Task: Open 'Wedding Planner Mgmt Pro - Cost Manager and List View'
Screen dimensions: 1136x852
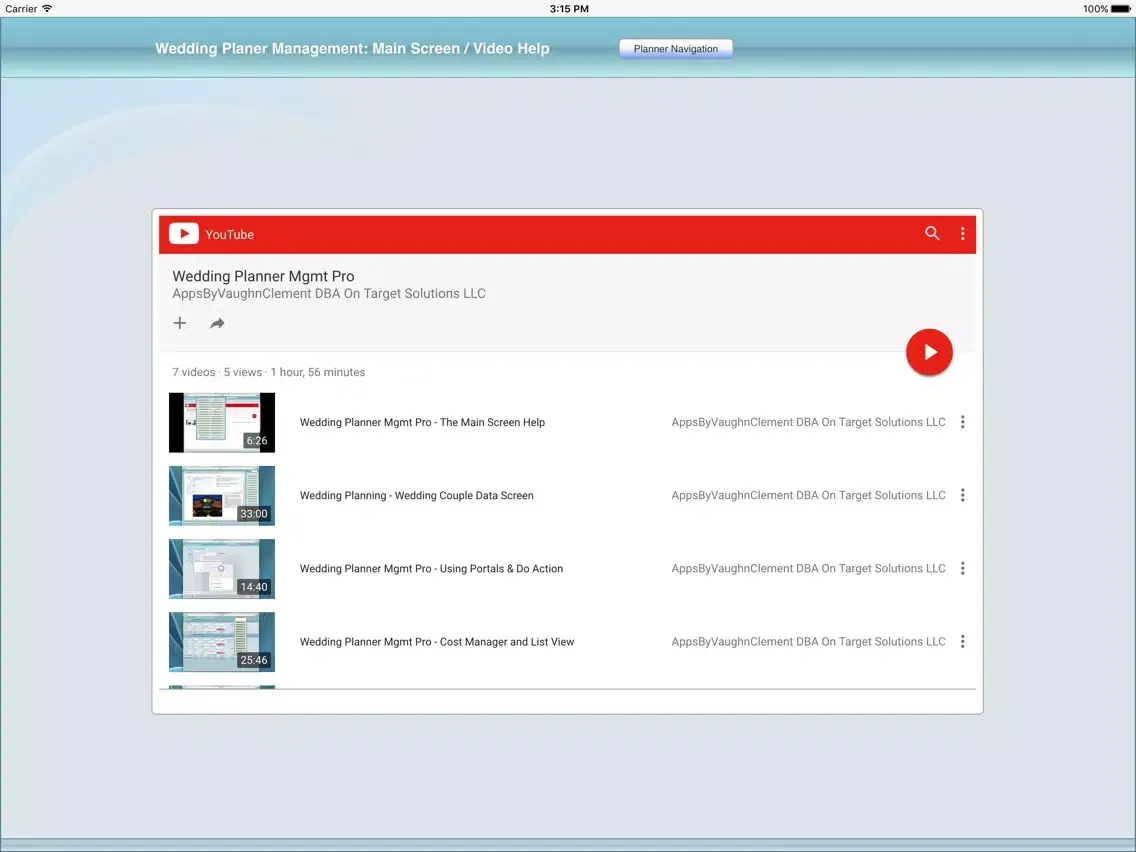Action: pyautogui.click(x=437, y=642)
